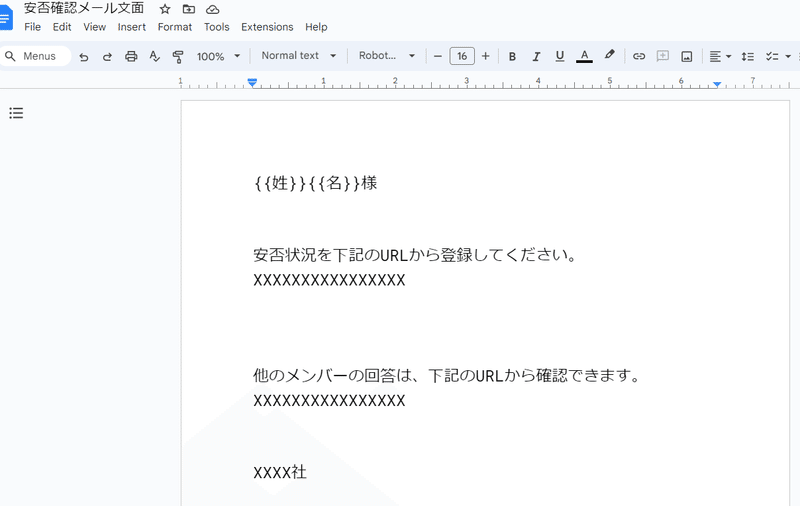Click the left indent marker on ruler
The height and width of the screenshot is (506, 800).
click(x=252, y=82)
